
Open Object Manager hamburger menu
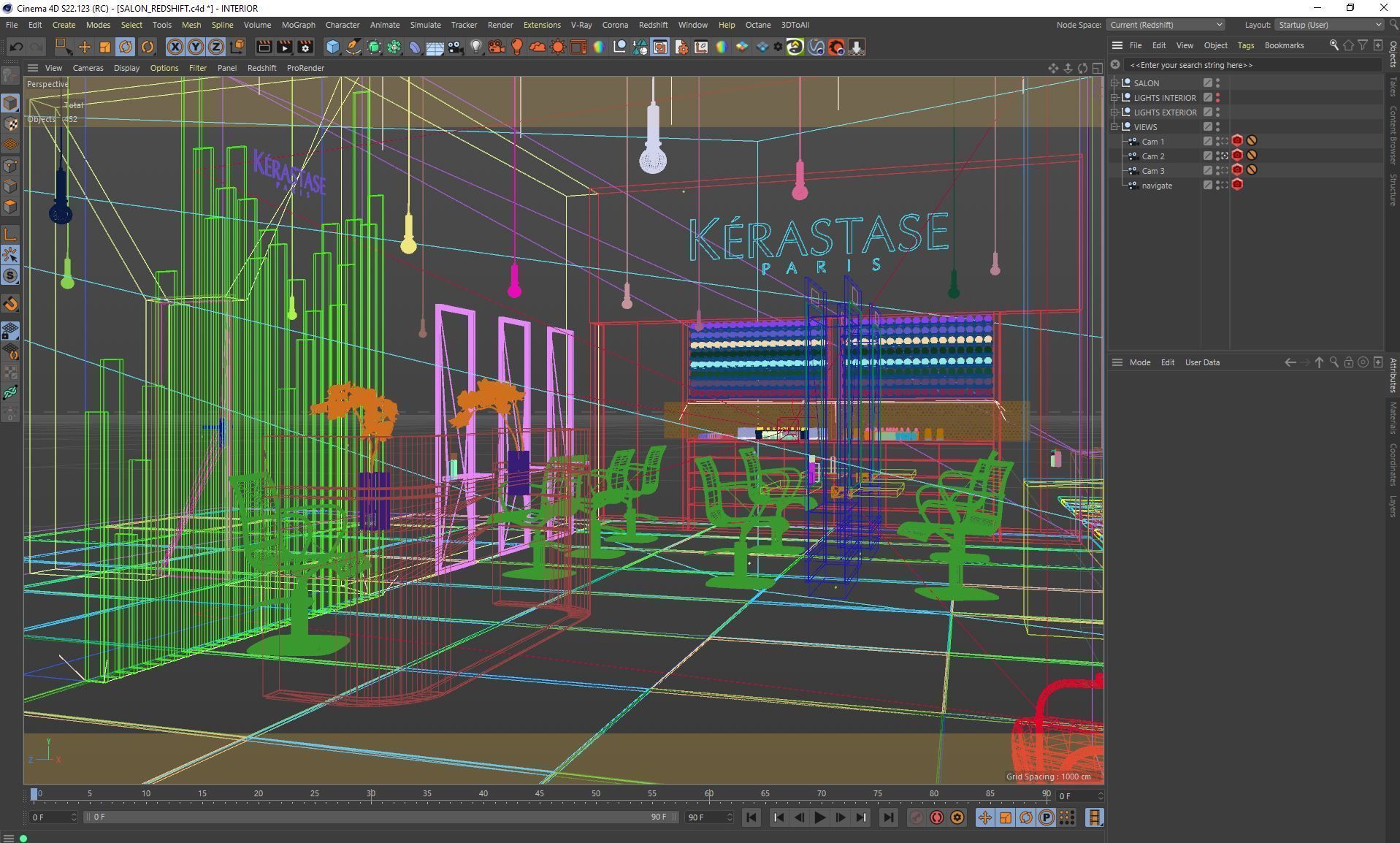pyautogui.click(x=1117, y=45)
